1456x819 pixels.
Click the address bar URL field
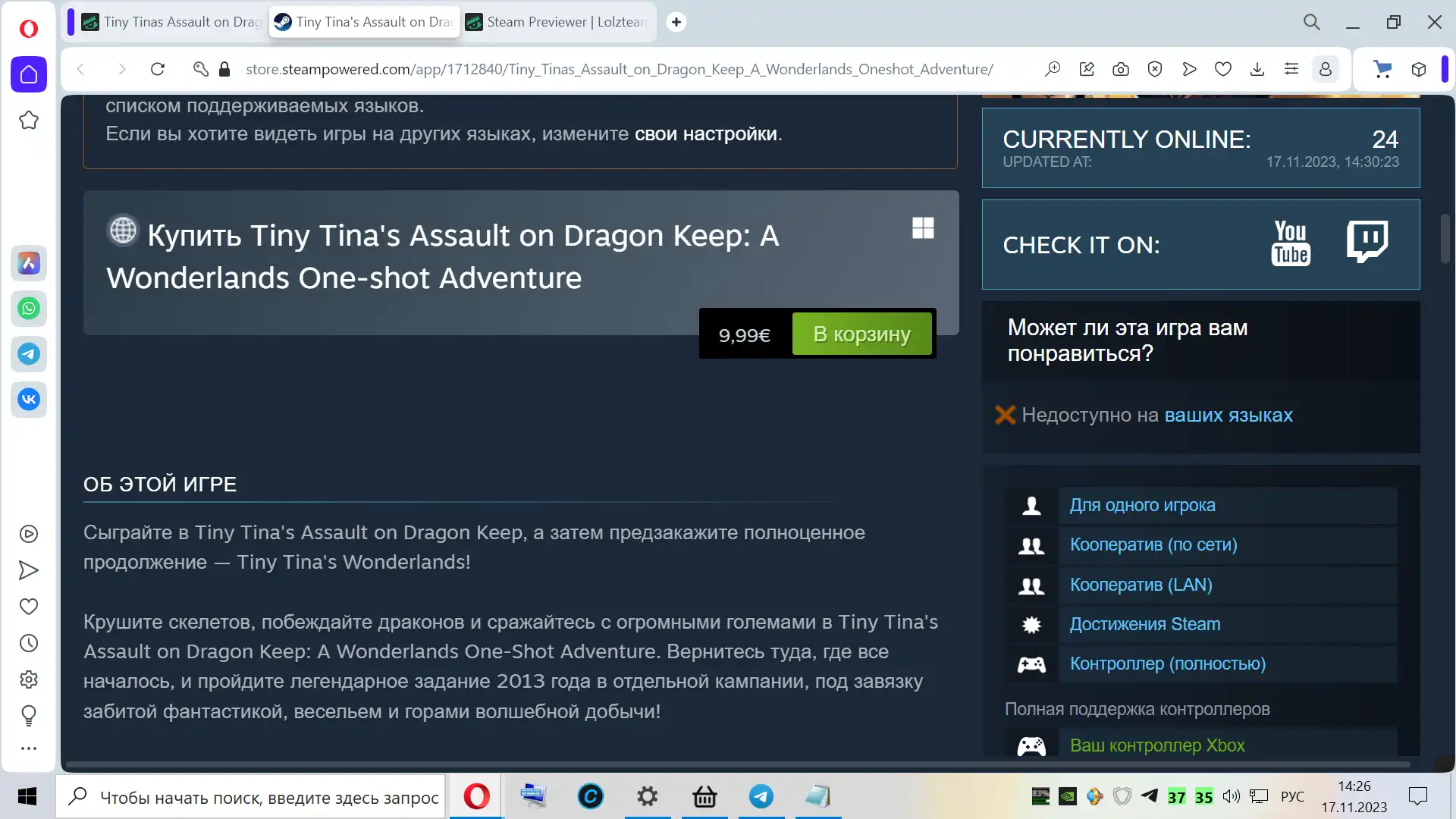[x=619, y=69]
